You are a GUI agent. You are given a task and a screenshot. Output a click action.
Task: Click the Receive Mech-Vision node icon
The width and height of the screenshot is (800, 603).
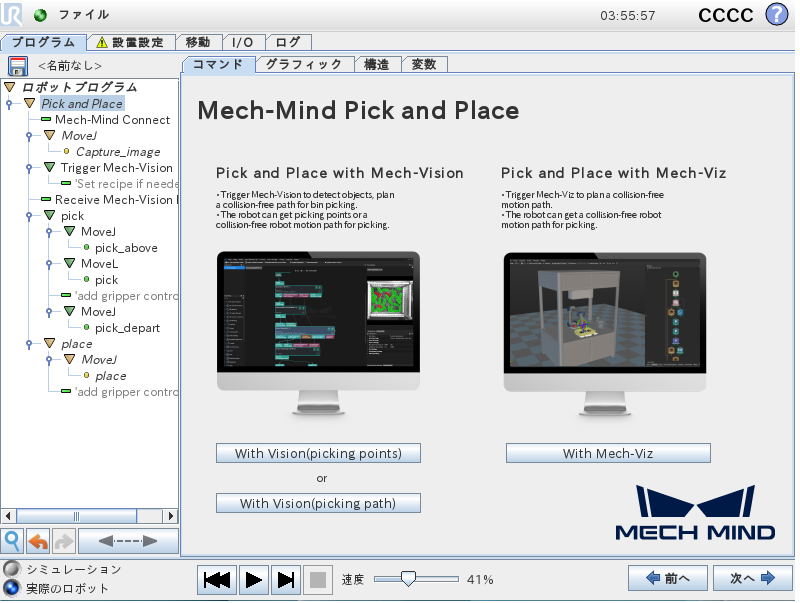point(46,199)
